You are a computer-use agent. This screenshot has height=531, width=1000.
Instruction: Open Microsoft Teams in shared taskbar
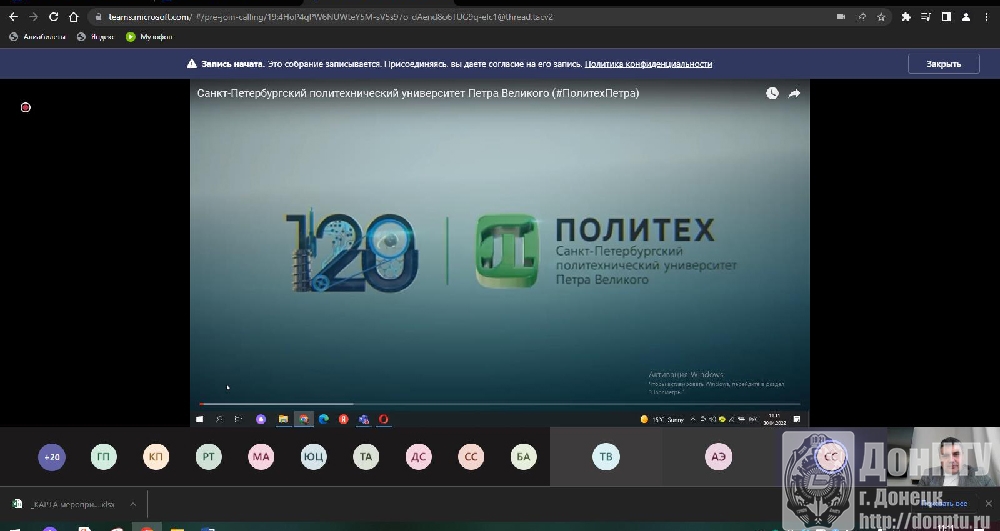364,419
